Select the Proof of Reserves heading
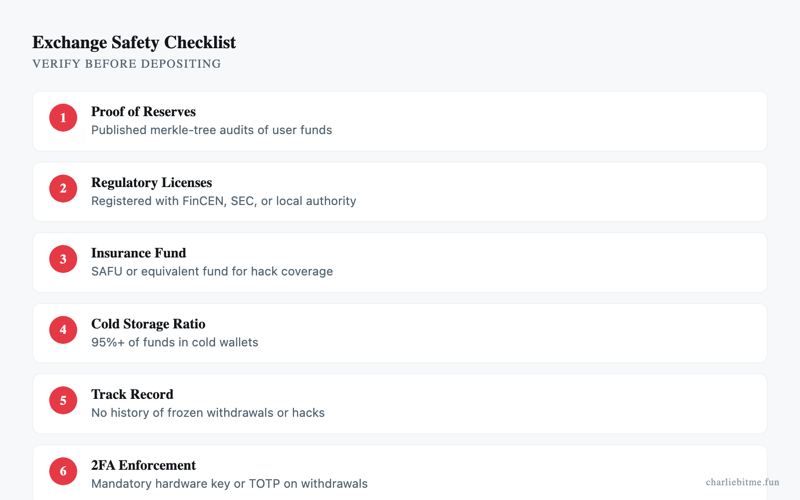Viewport: 800px width, 500px height. [x=143, y=112]
